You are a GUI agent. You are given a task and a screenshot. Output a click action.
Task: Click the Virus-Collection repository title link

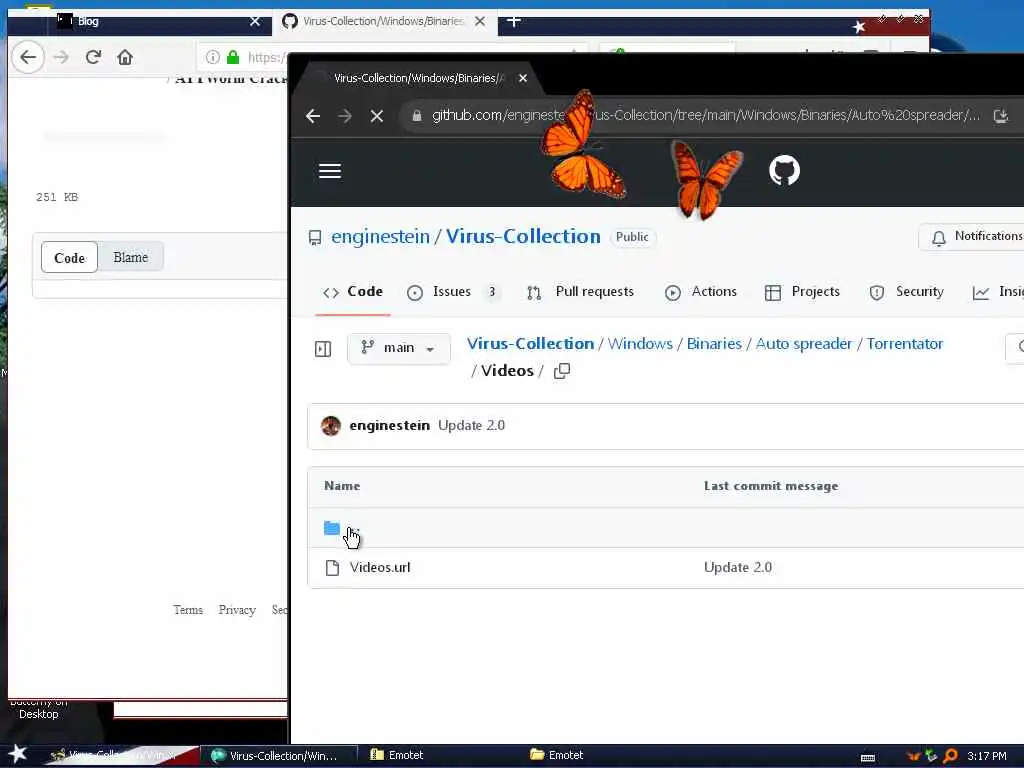tap(523, 236)
